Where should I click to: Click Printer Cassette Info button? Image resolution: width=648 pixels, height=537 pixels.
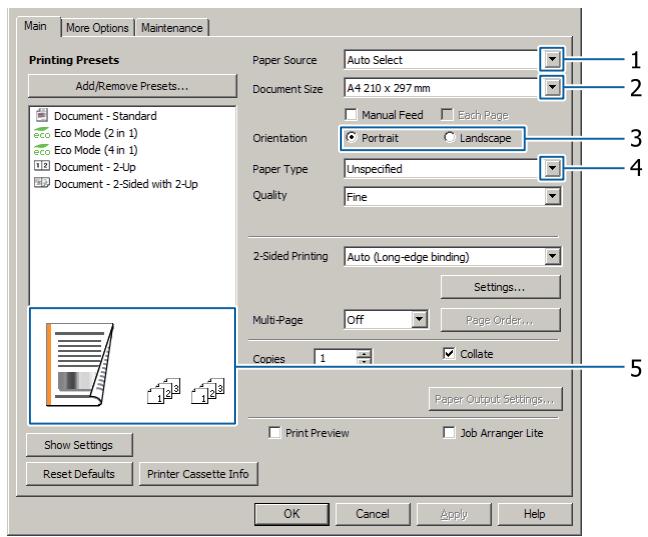(x=198, y=474)
